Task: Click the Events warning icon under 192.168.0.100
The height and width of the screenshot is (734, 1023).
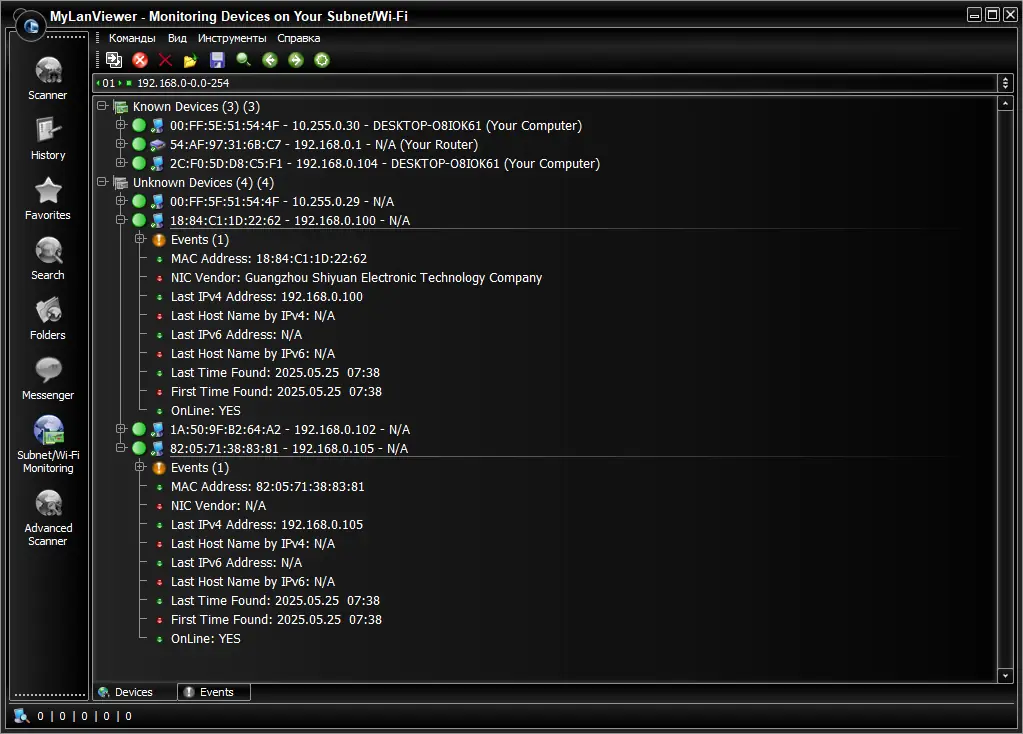Action: pyautogui.click(x=159, y=240)
